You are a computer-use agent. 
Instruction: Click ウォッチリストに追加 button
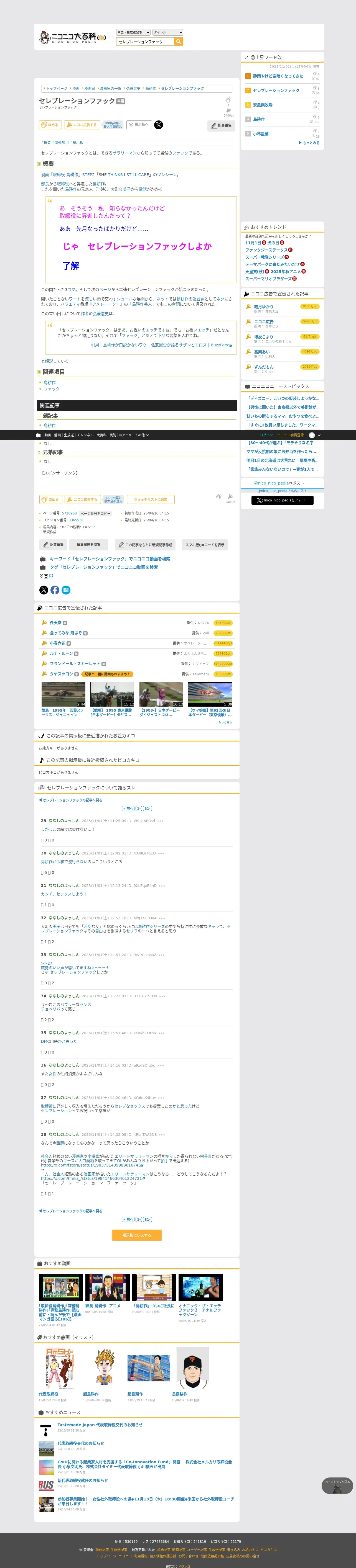[151, 500]
